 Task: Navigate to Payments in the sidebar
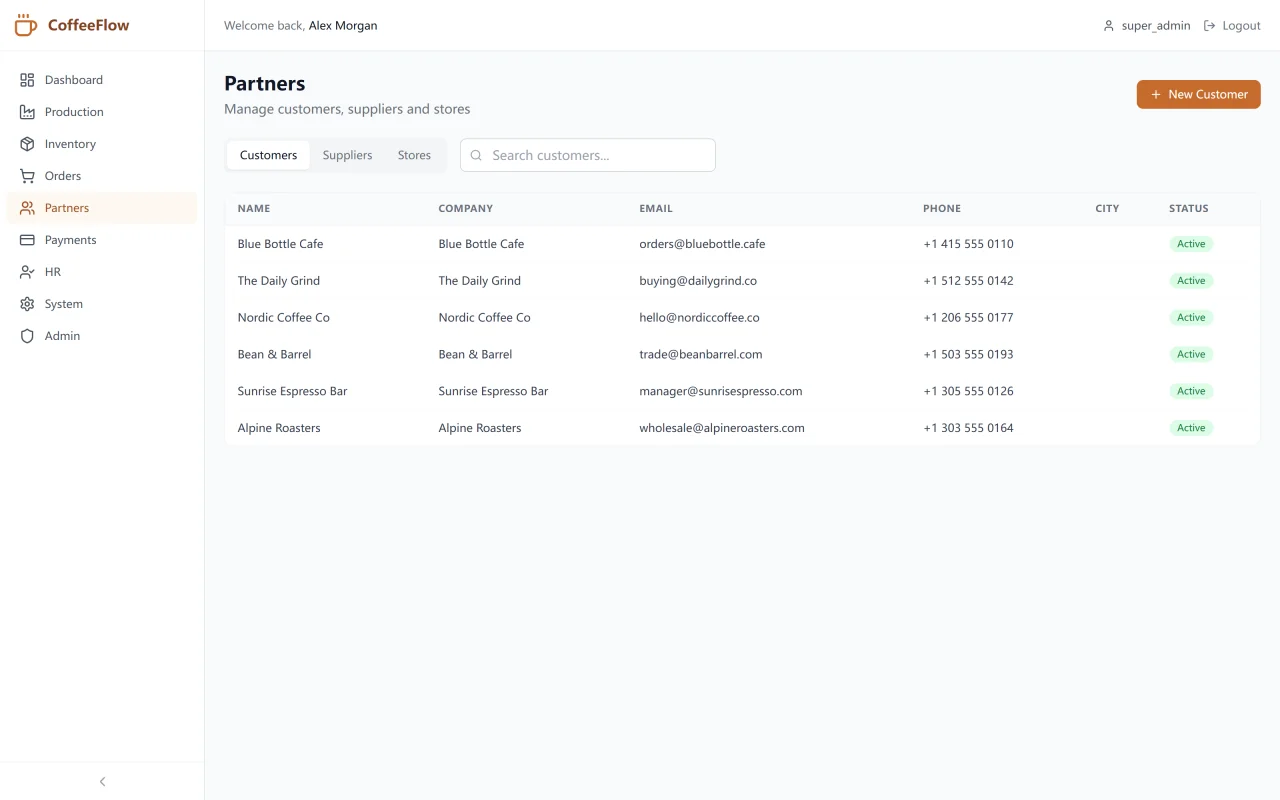[x=102, y=240]
